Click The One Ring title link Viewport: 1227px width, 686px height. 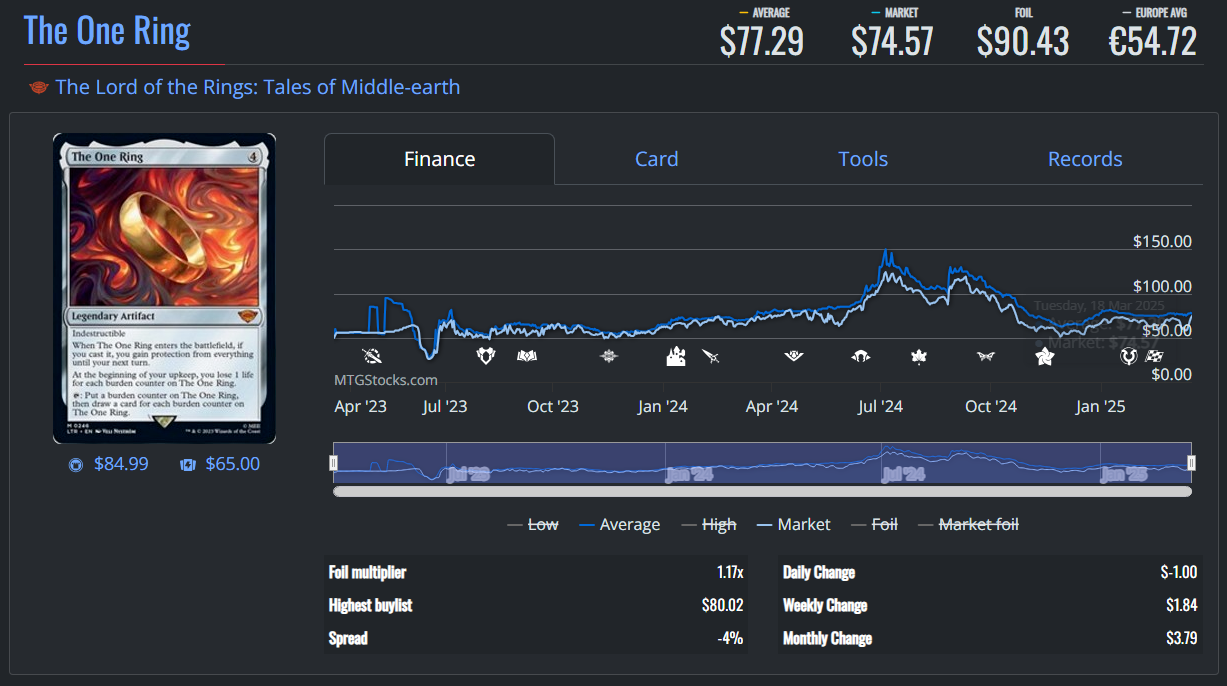click(x=107, y=30)
